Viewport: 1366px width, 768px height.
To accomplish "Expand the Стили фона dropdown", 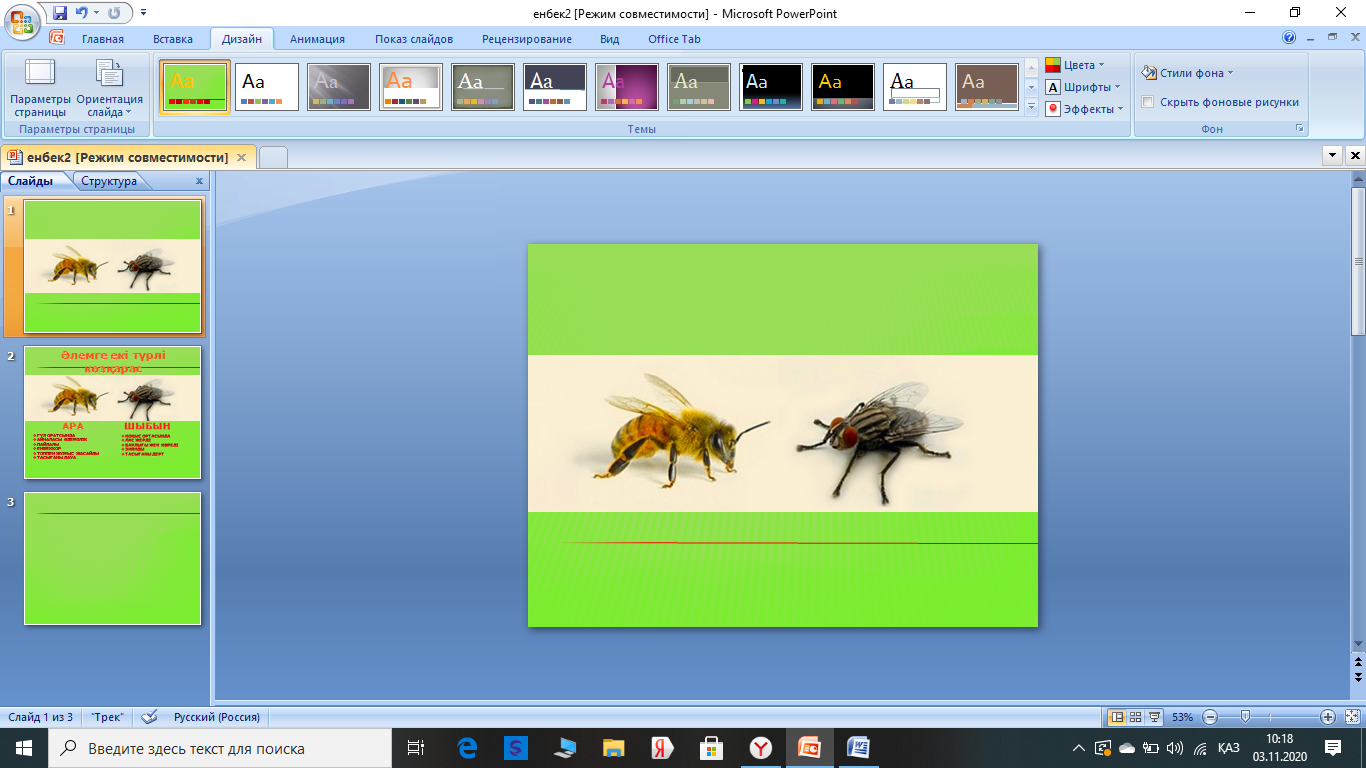I will 1188,73.
